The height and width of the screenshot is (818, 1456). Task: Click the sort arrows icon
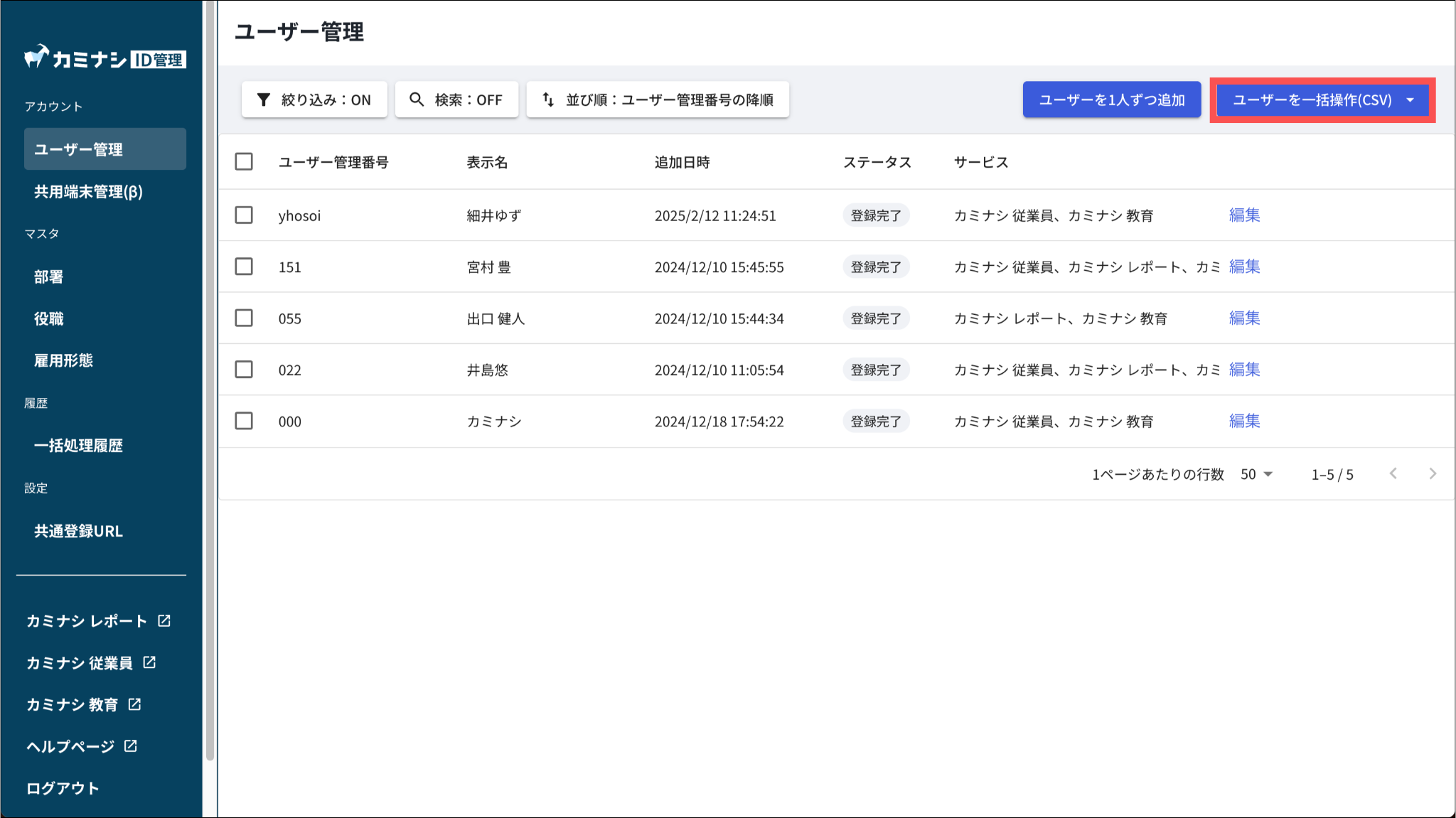[x=548, y=99]
